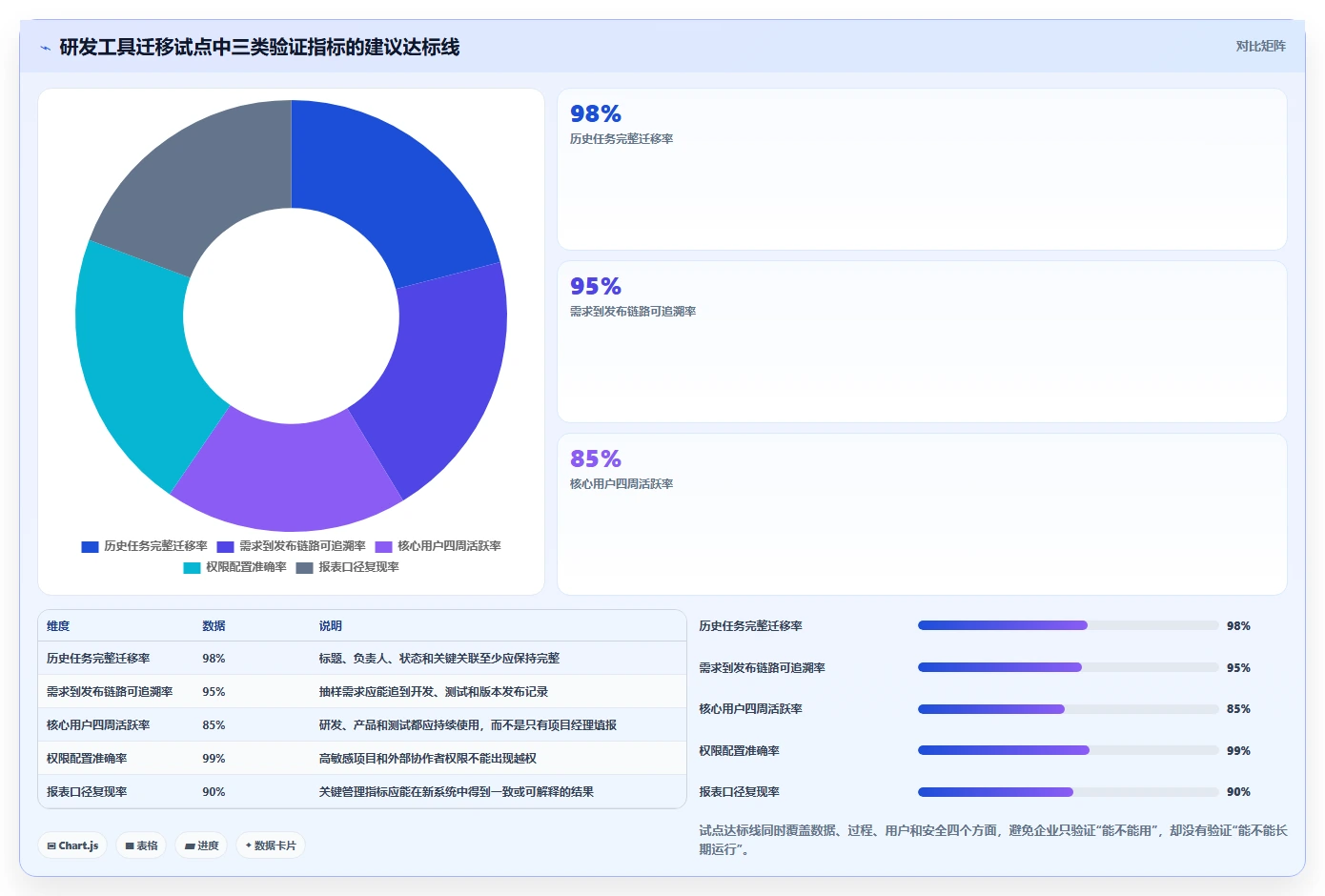Click 90% value beside 报表口径复现率 bar
This screenshot has height=896, width=1325.
[x=1238, y=792]
